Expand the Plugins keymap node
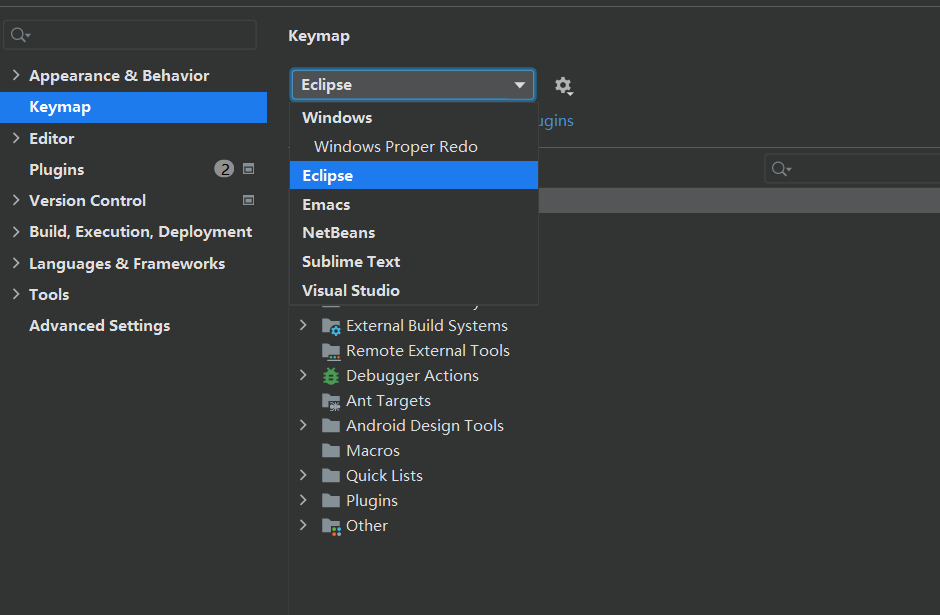Image resolution: width=940 pixels, height=615 pixels. 303,500
